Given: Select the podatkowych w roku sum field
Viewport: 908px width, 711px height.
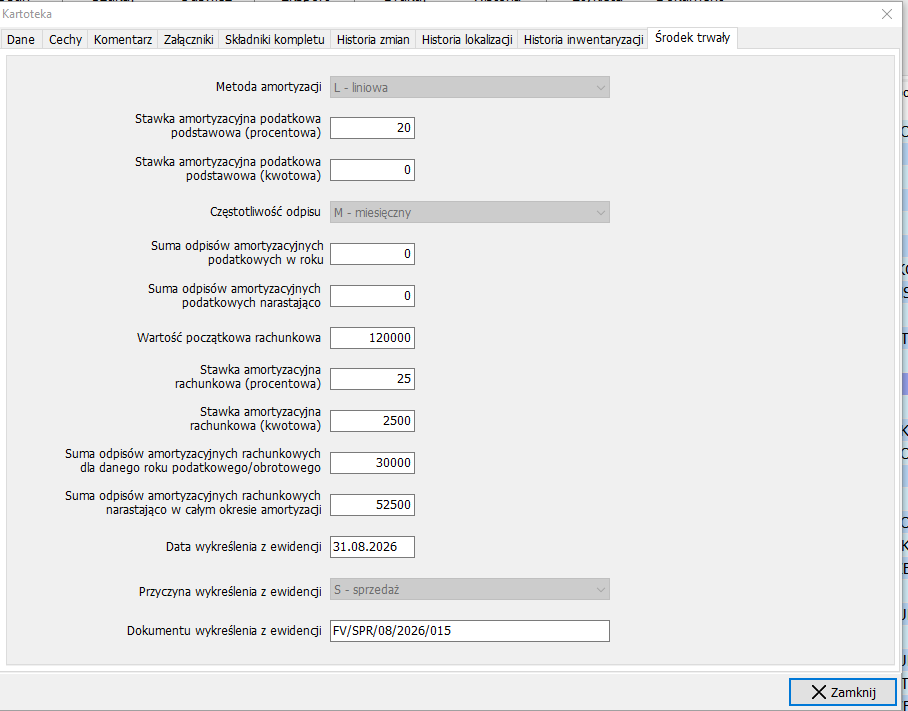Looking at the screenshot, I should [x=372, y=254].
